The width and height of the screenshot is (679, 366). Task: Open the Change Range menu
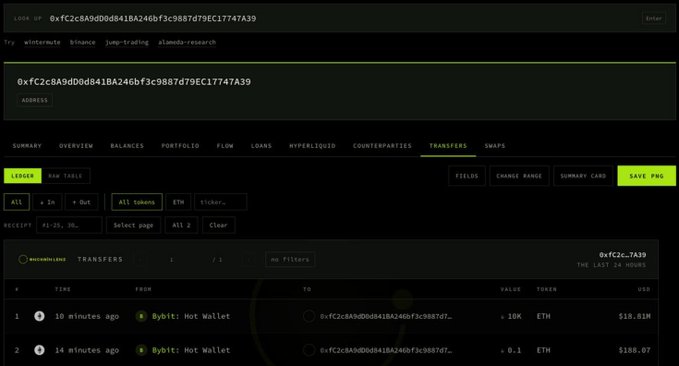point(519,176)
